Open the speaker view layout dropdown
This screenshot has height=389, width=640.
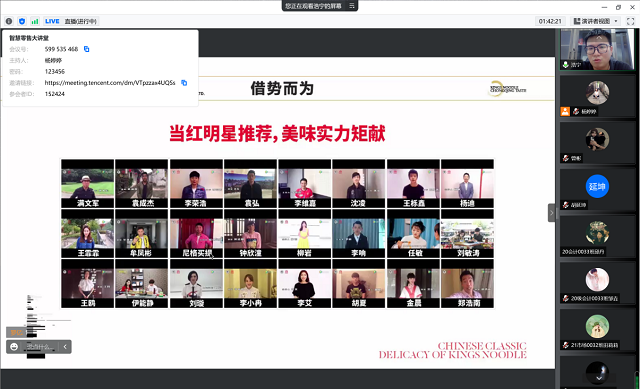pyautogui.click(x=596, y=21)
